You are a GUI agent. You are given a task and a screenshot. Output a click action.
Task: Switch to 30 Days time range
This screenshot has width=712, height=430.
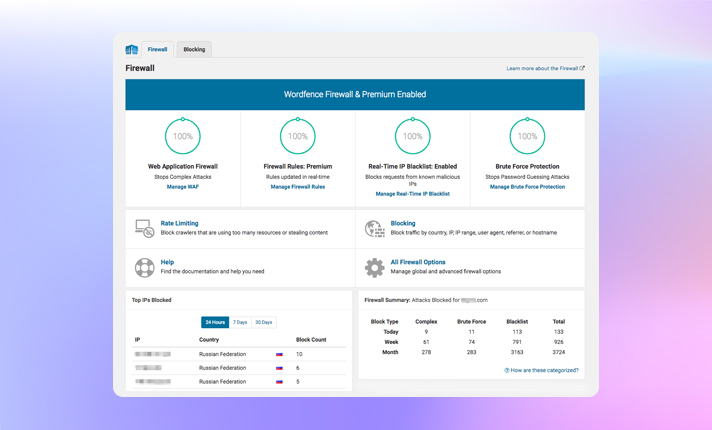click(264, 322)
